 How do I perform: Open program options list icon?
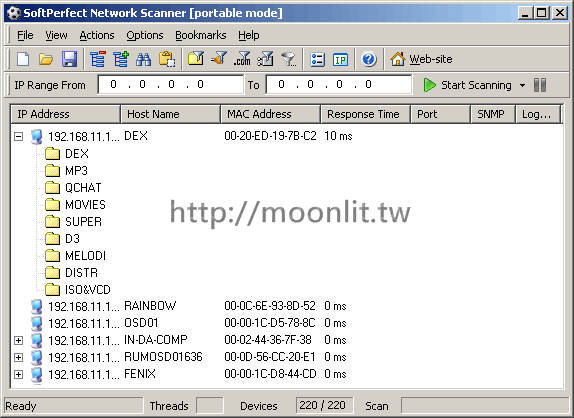[x=317, y=59]
